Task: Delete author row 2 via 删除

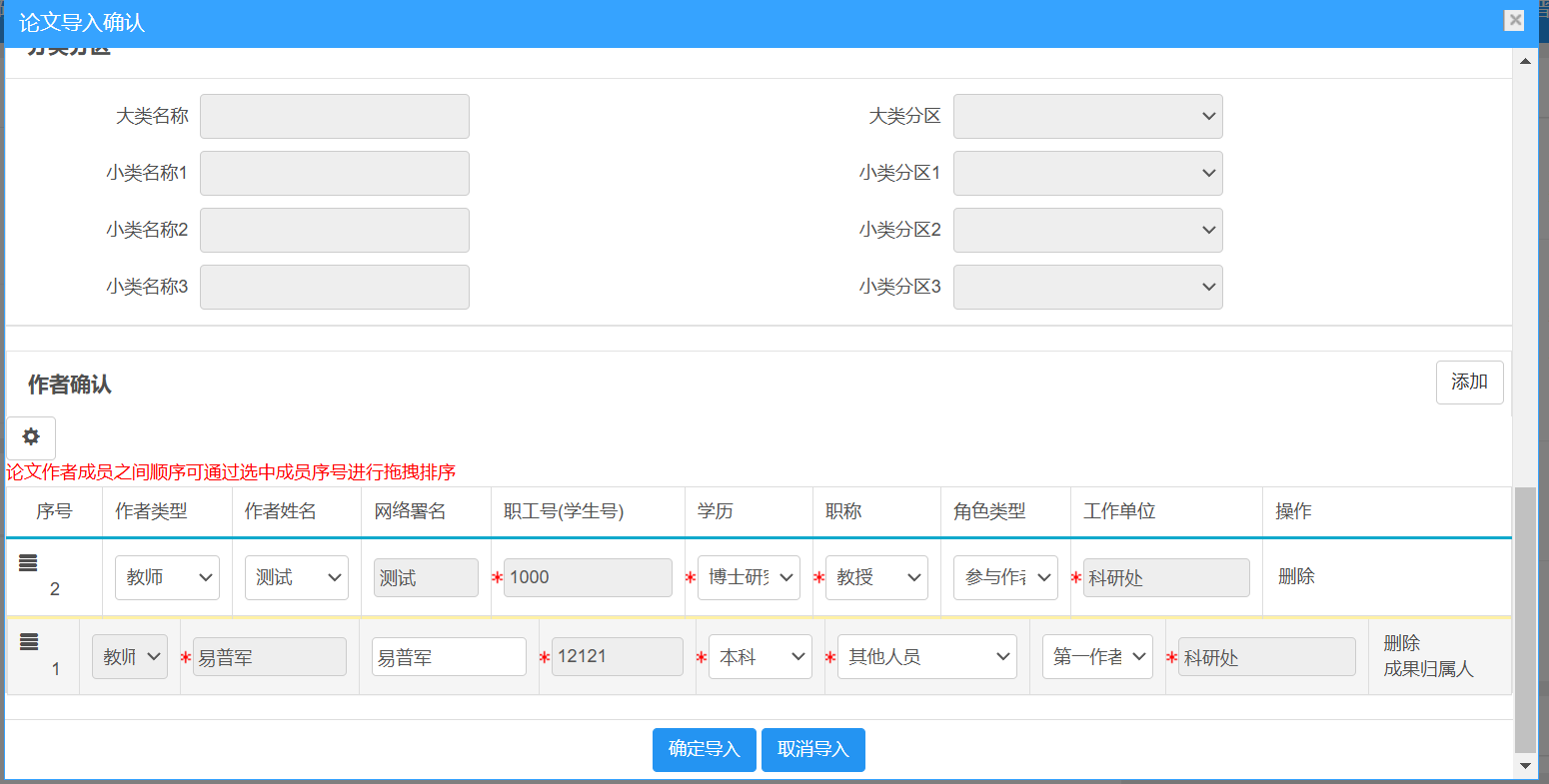Action: (x=1296, y=576)
